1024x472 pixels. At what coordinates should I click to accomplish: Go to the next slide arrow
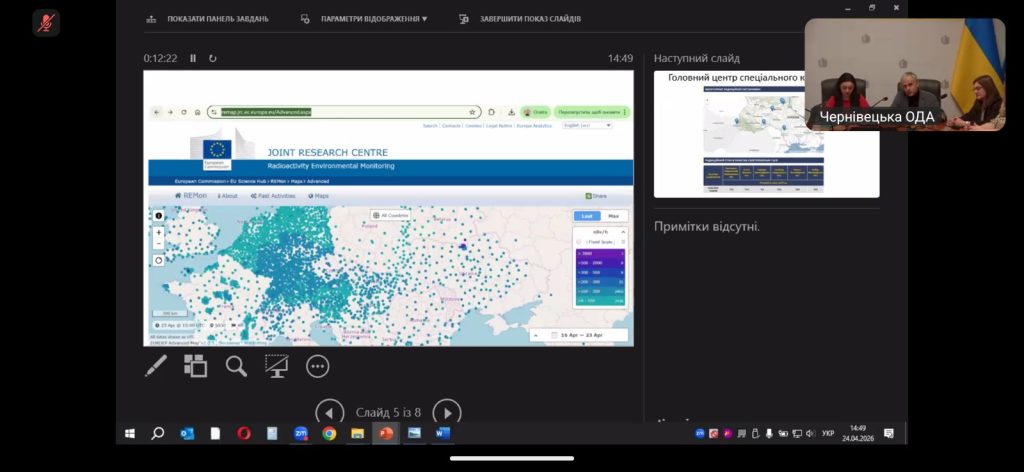[446, 412]
